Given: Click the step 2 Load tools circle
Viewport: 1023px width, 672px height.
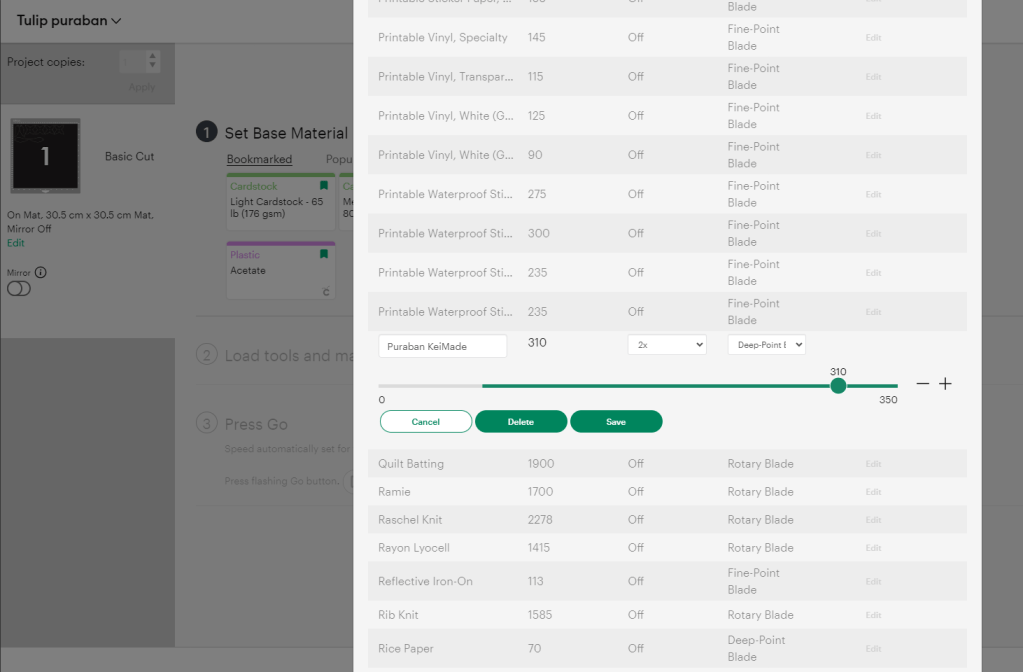Looking at the screenshot, I should pos(206,355).
